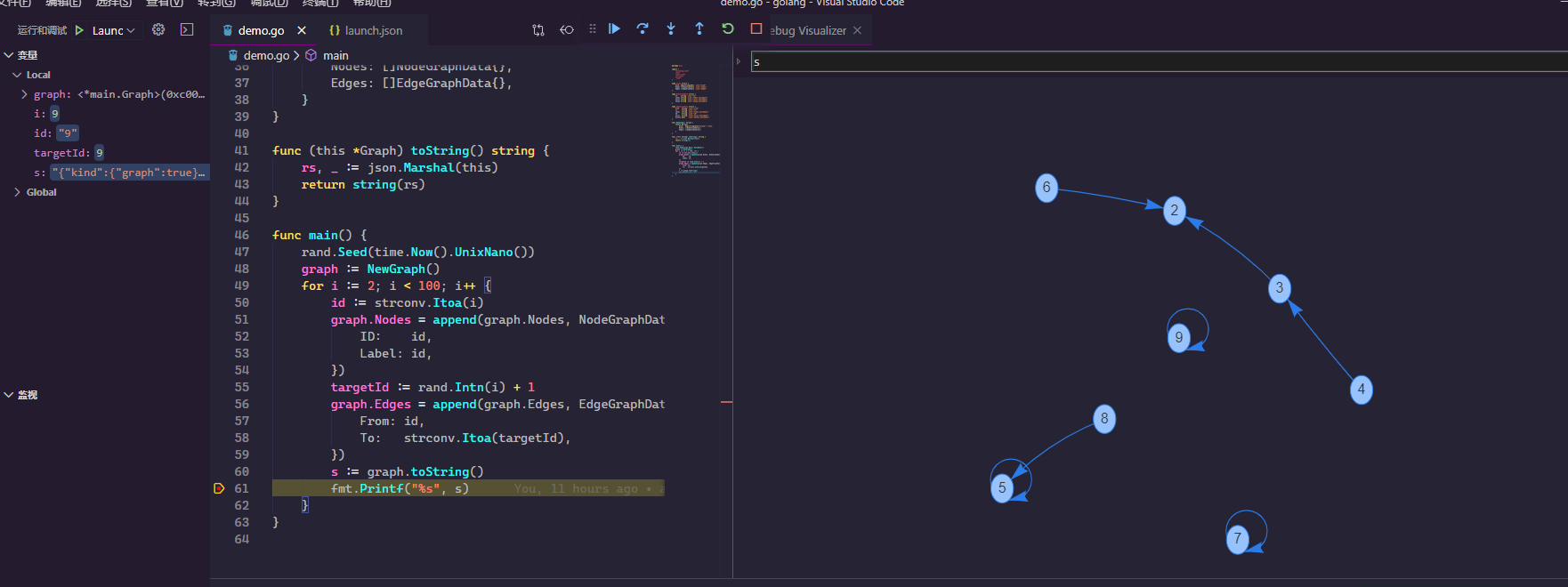This screenshot has width=1568, height=587.
Task: Restart the debug session
Action: click(728, 28)
